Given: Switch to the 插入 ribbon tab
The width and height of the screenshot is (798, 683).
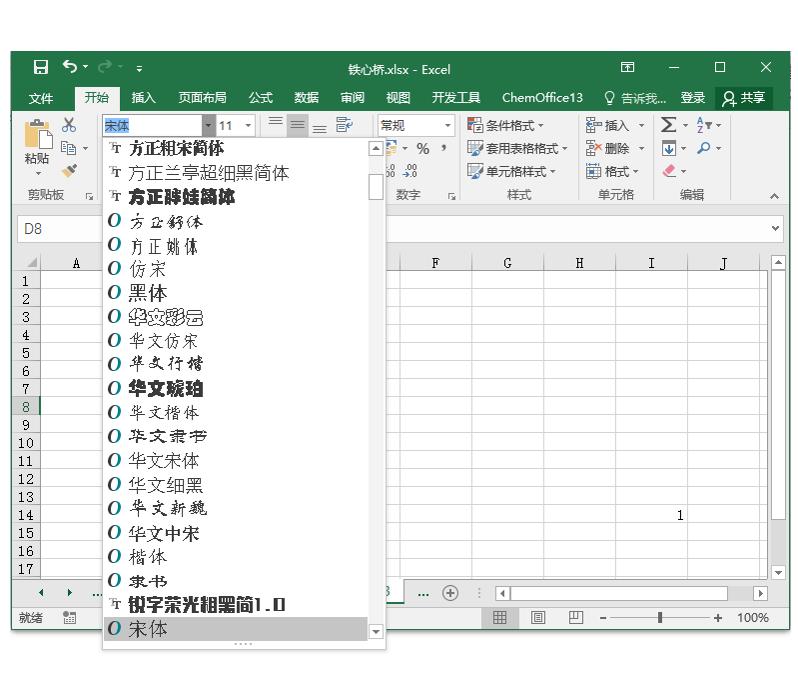Looking at the screenshot, I should tap(143, 98).
